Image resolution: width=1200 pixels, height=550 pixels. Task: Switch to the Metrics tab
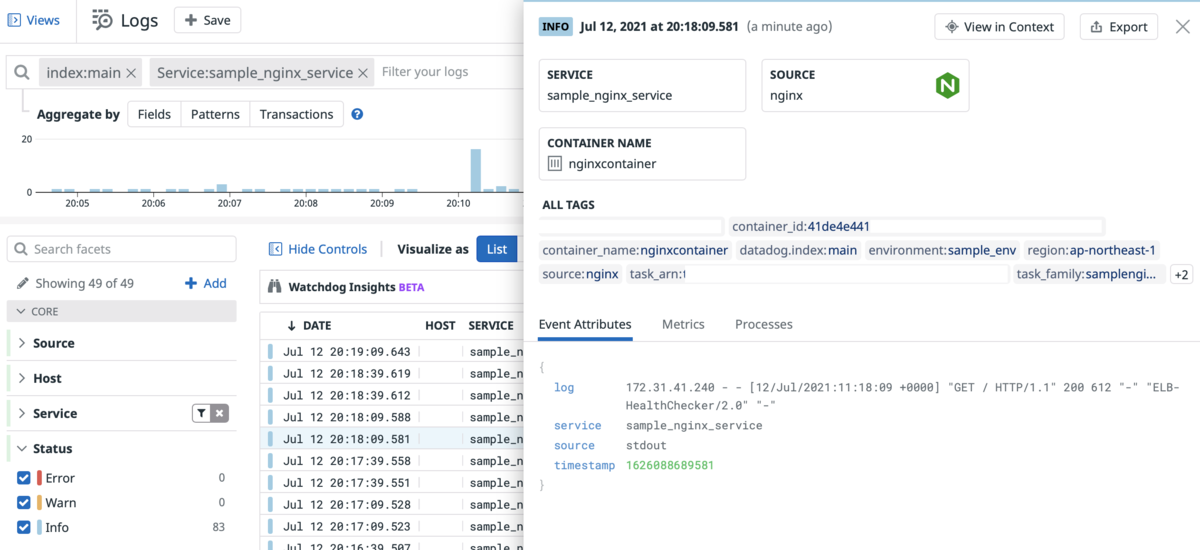683,324
